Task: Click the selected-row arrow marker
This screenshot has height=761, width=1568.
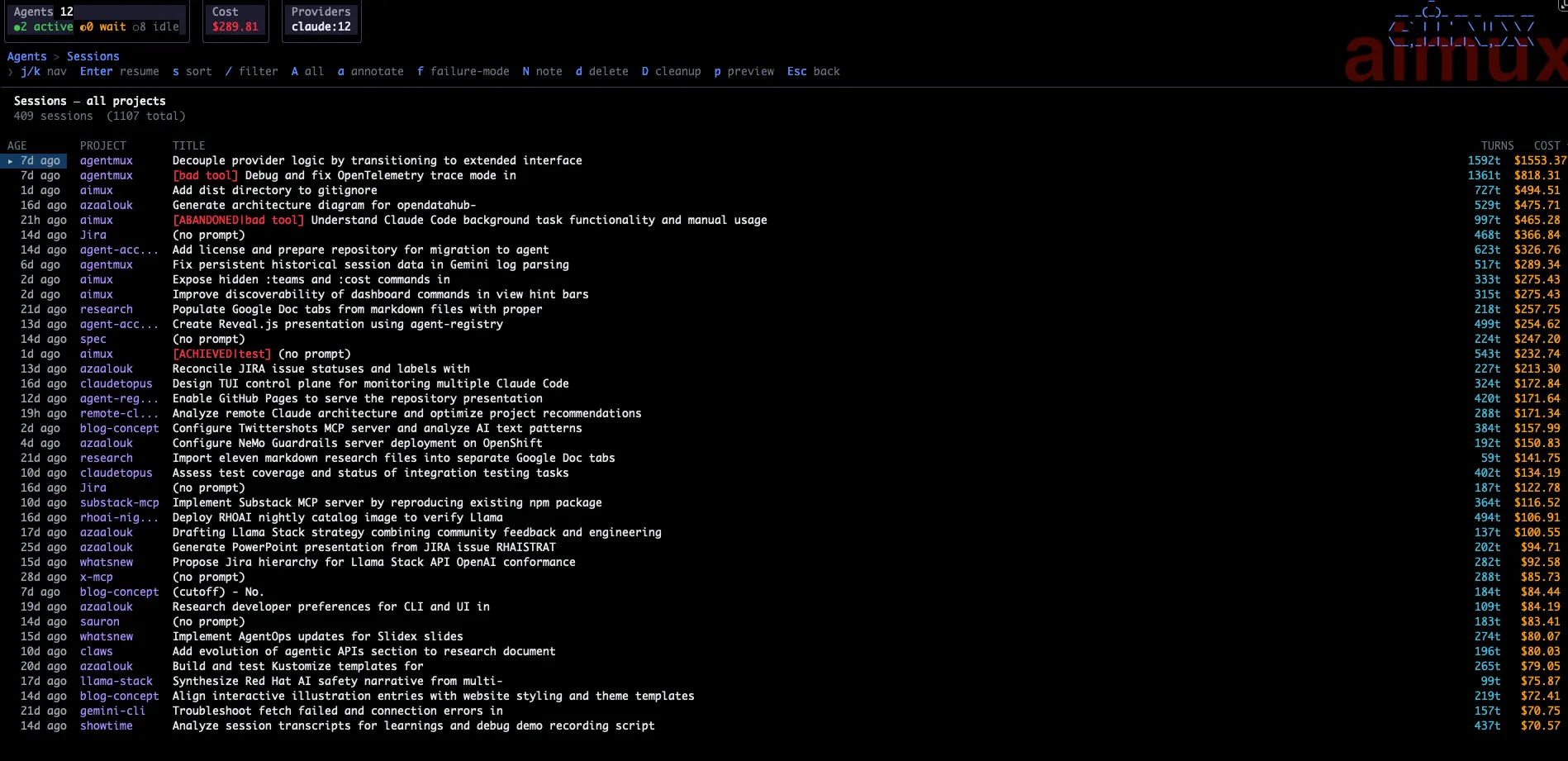Action: (x=10, y=161)
